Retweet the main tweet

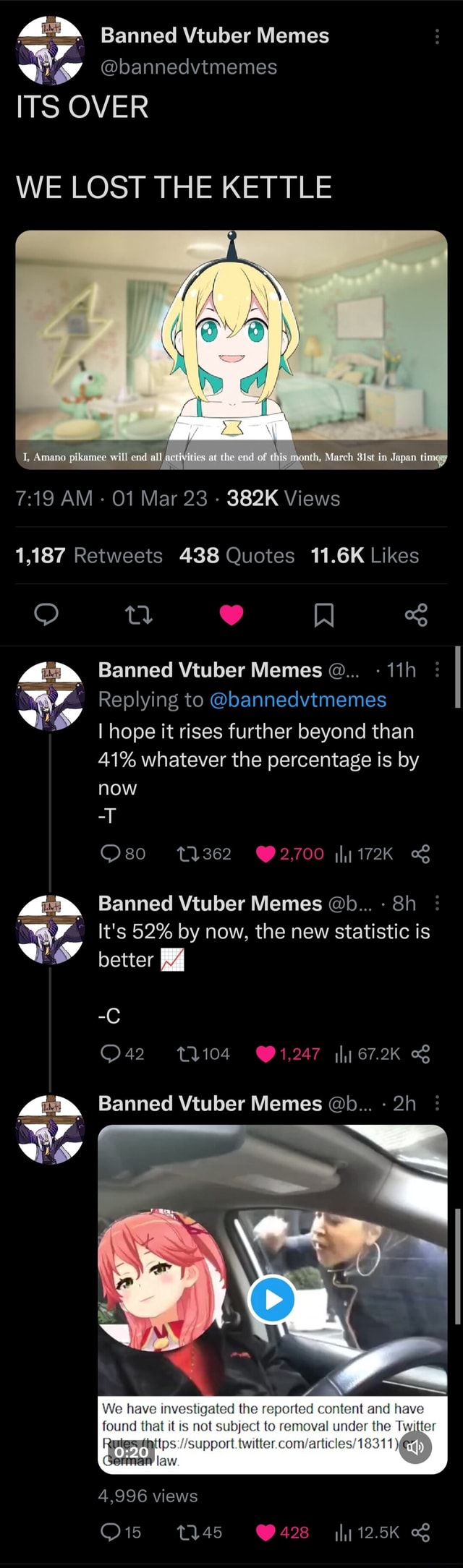(139, 617)
